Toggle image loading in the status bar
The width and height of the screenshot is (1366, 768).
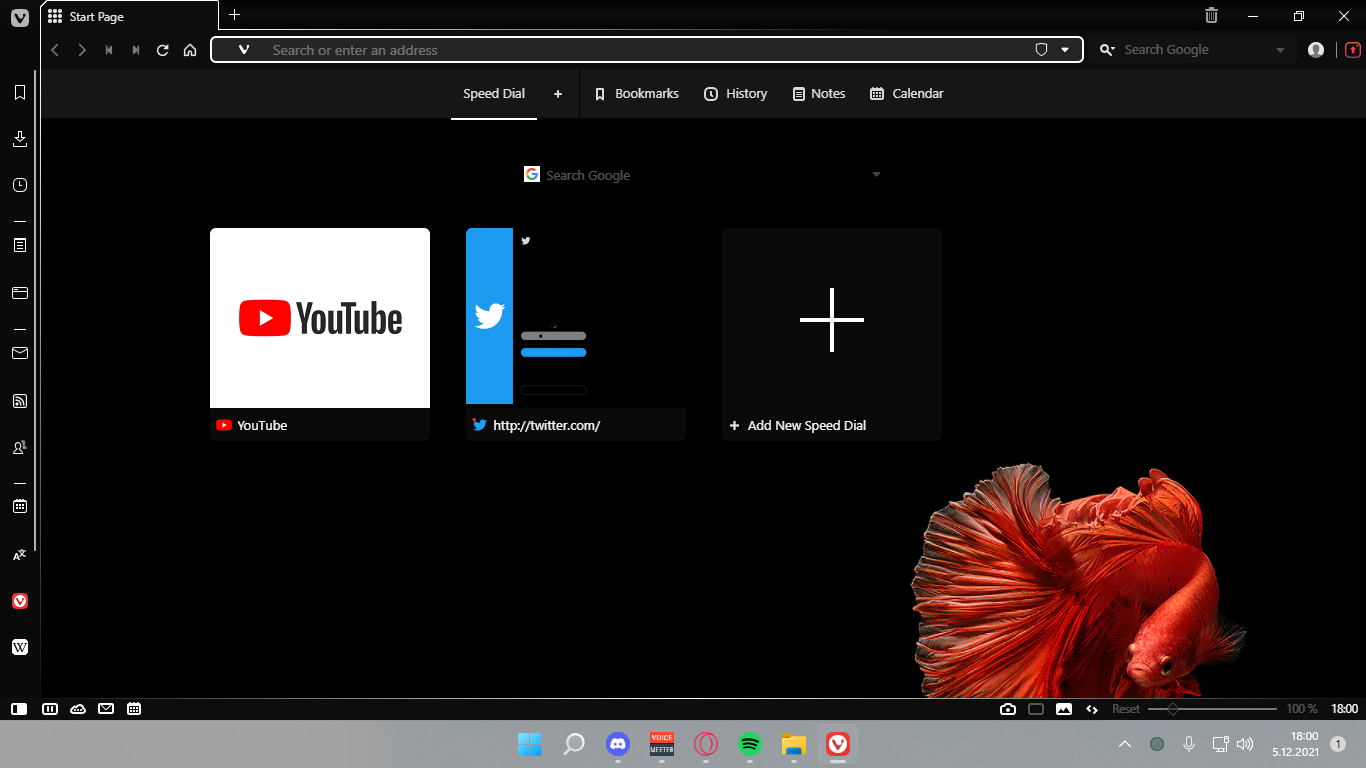point(1064,709)
